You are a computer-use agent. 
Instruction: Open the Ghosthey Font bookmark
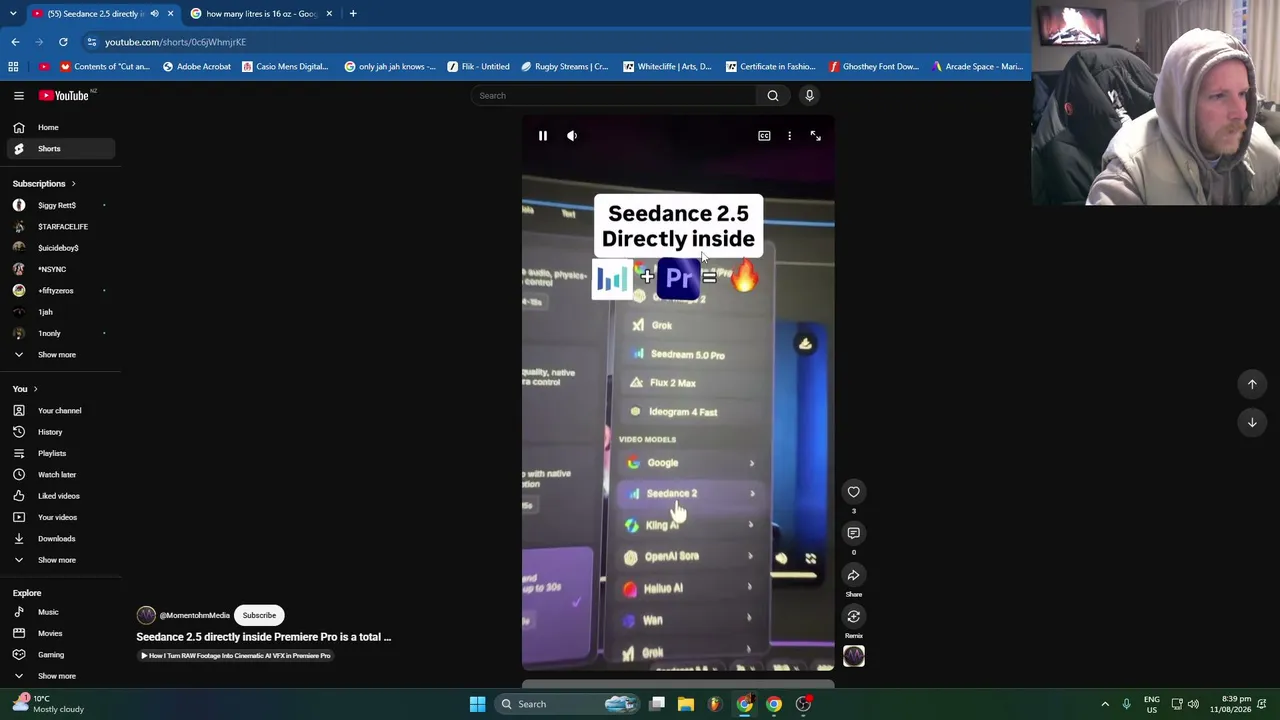(x=874, y=67)
